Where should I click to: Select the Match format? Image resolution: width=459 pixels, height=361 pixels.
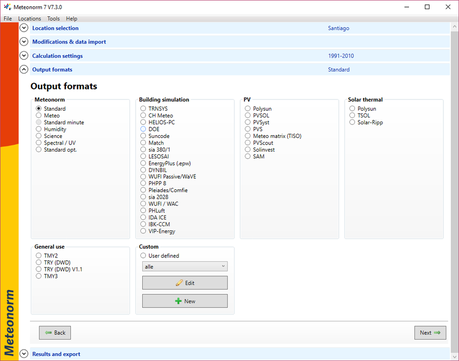click(x=143, y=143)
